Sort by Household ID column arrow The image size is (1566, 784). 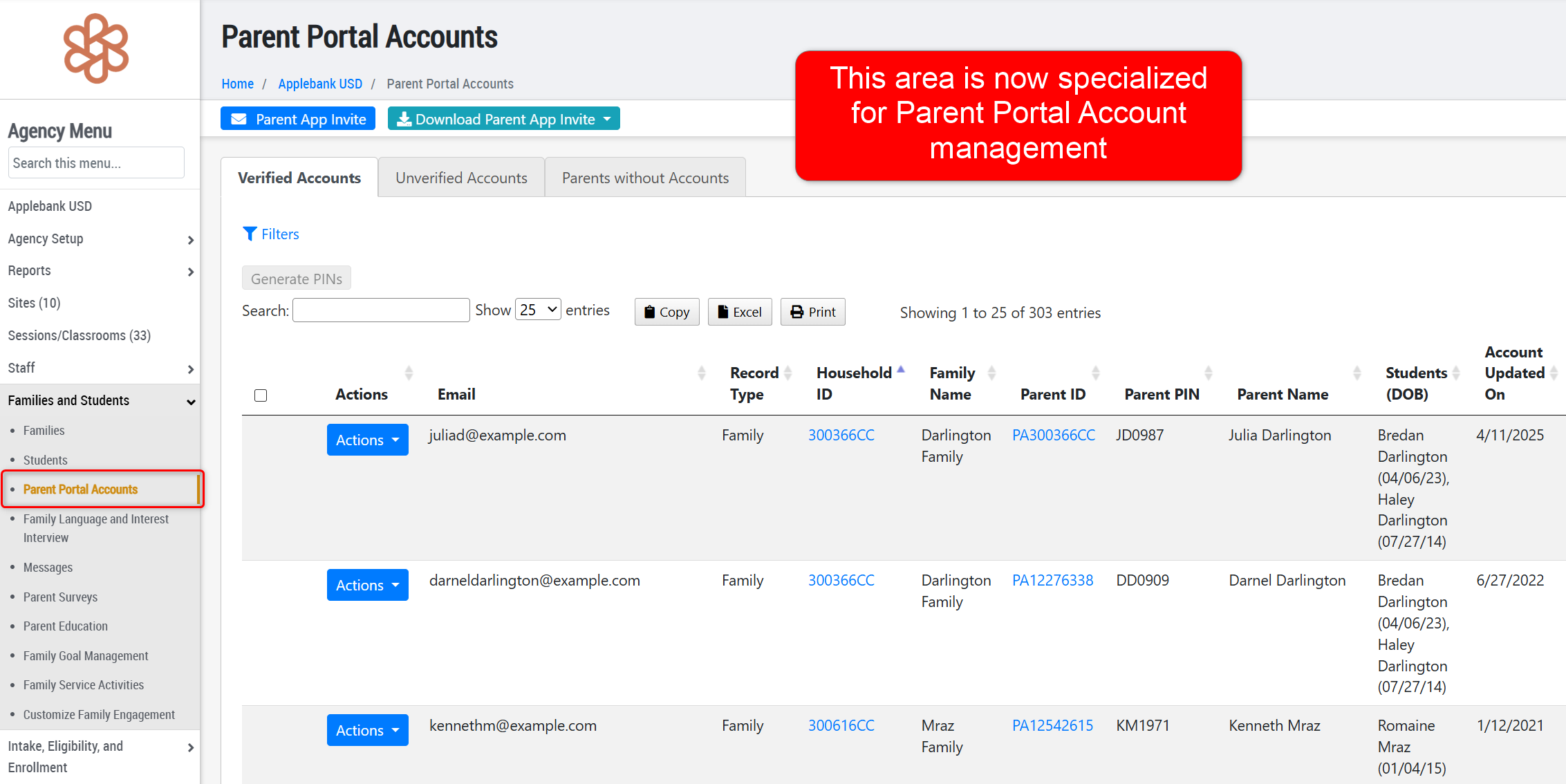click(x=900, y=371)
